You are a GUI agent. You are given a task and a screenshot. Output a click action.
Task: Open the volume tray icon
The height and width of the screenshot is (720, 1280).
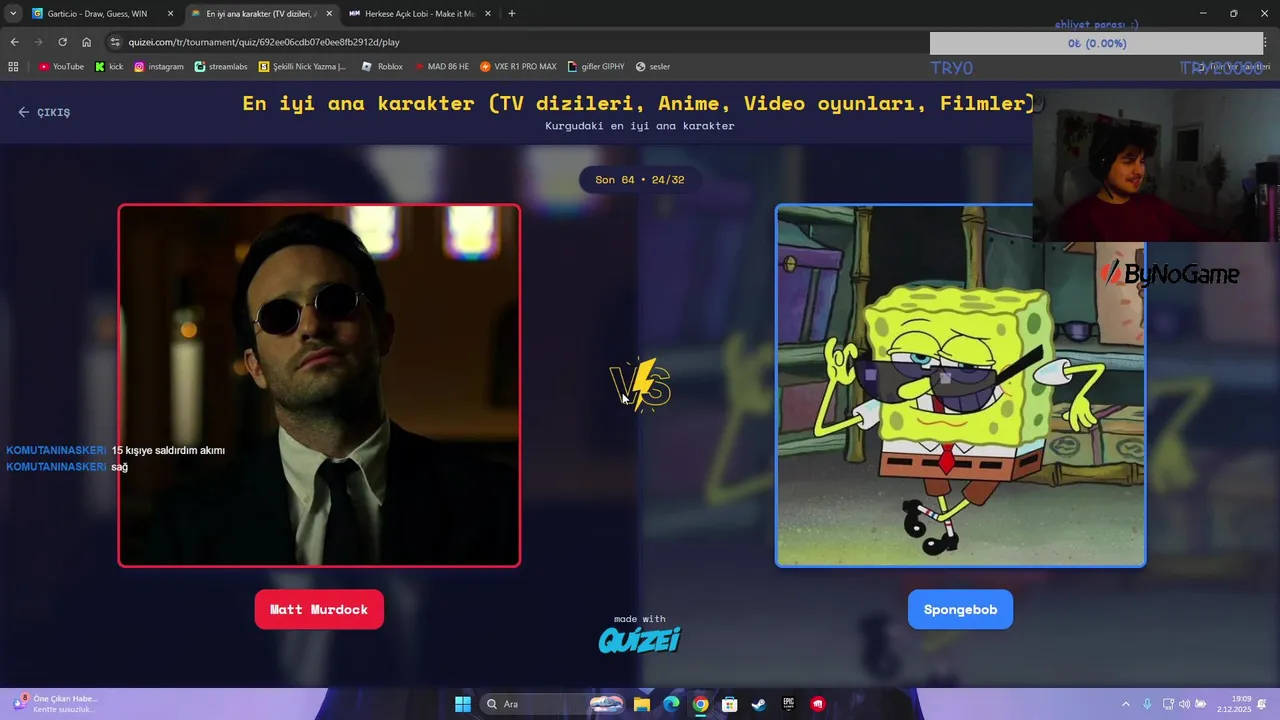click(x=1185, y=704)
